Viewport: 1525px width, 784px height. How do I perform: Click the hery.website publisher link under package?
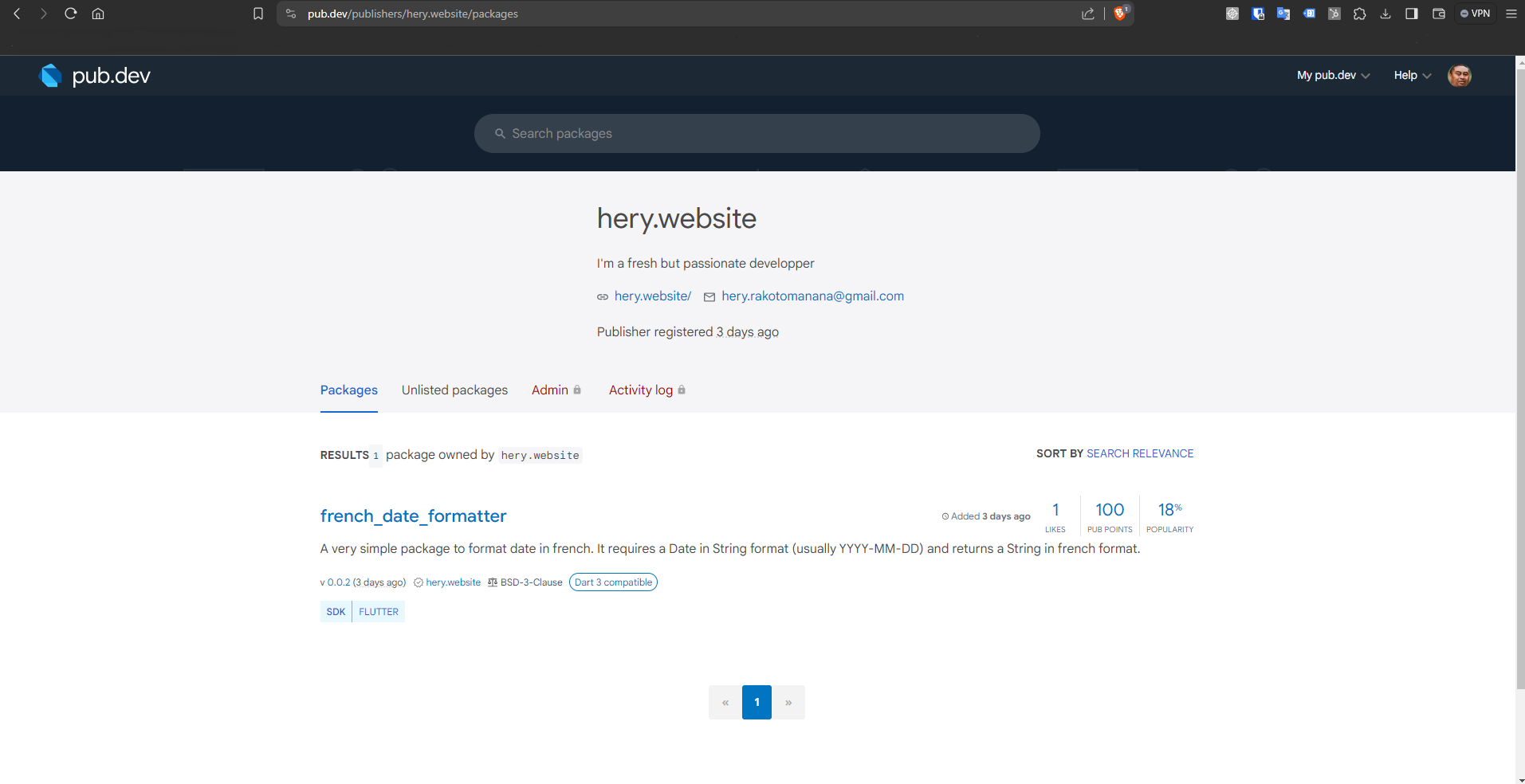(453, 582)
